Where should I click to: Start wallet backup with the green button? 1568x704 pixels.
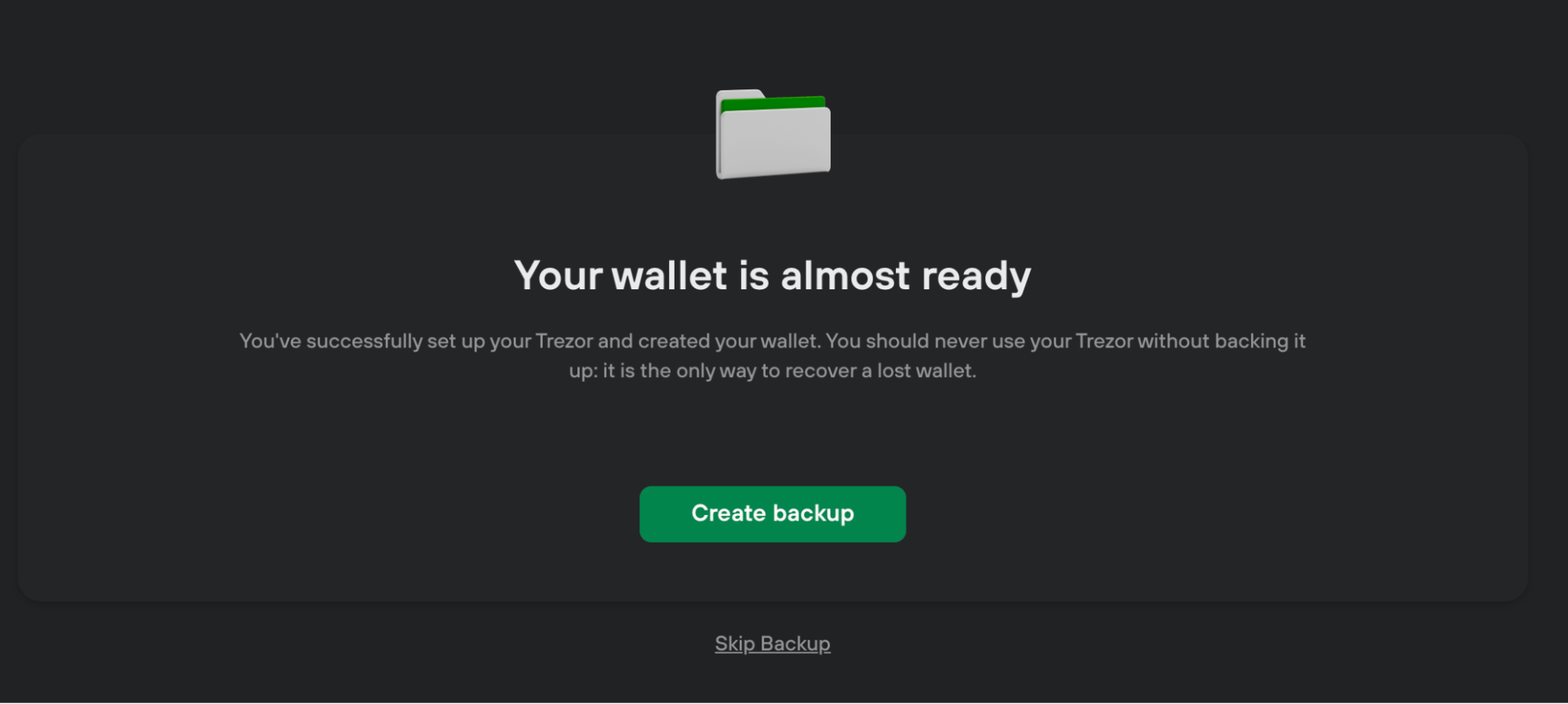click(x=773, y=513)
